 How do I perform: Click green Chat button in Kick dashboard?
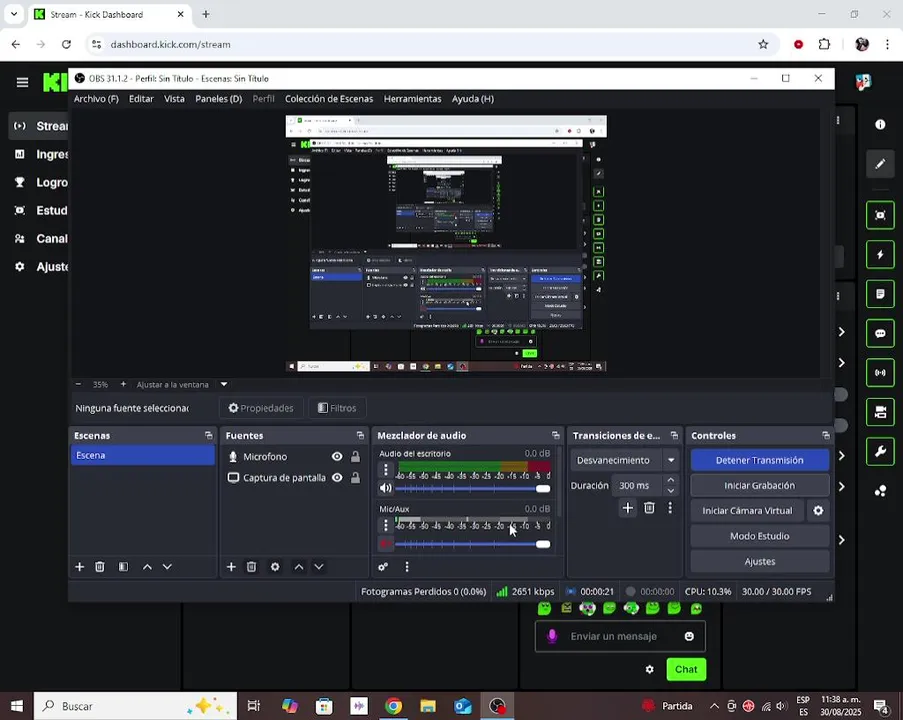tap(686, 669)
